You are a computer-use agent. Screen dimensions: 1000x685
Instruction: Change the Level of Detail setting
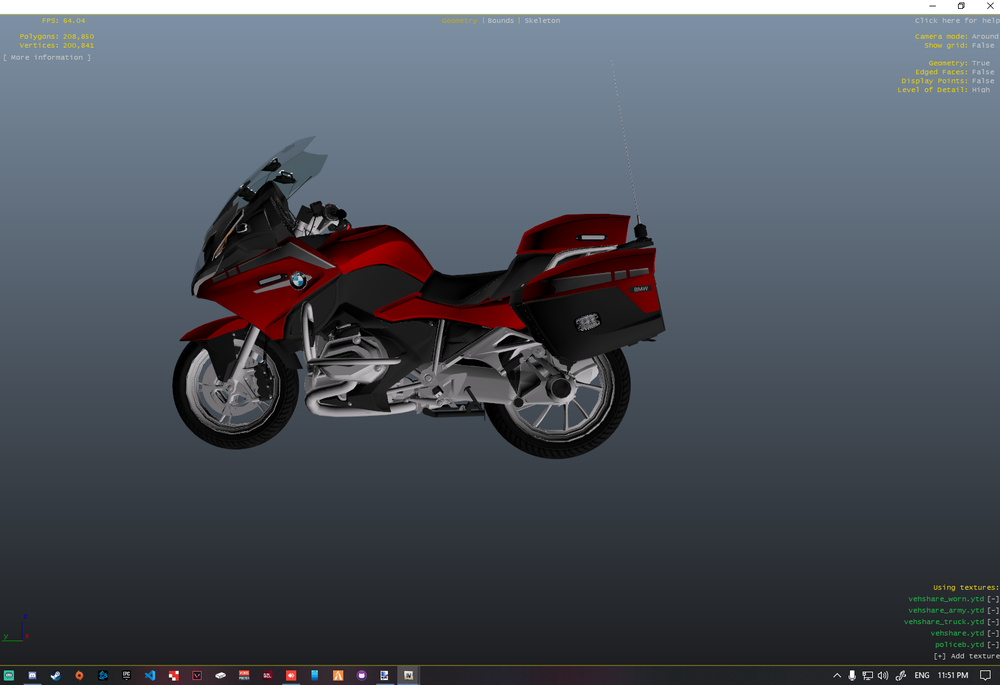point(980,89)
